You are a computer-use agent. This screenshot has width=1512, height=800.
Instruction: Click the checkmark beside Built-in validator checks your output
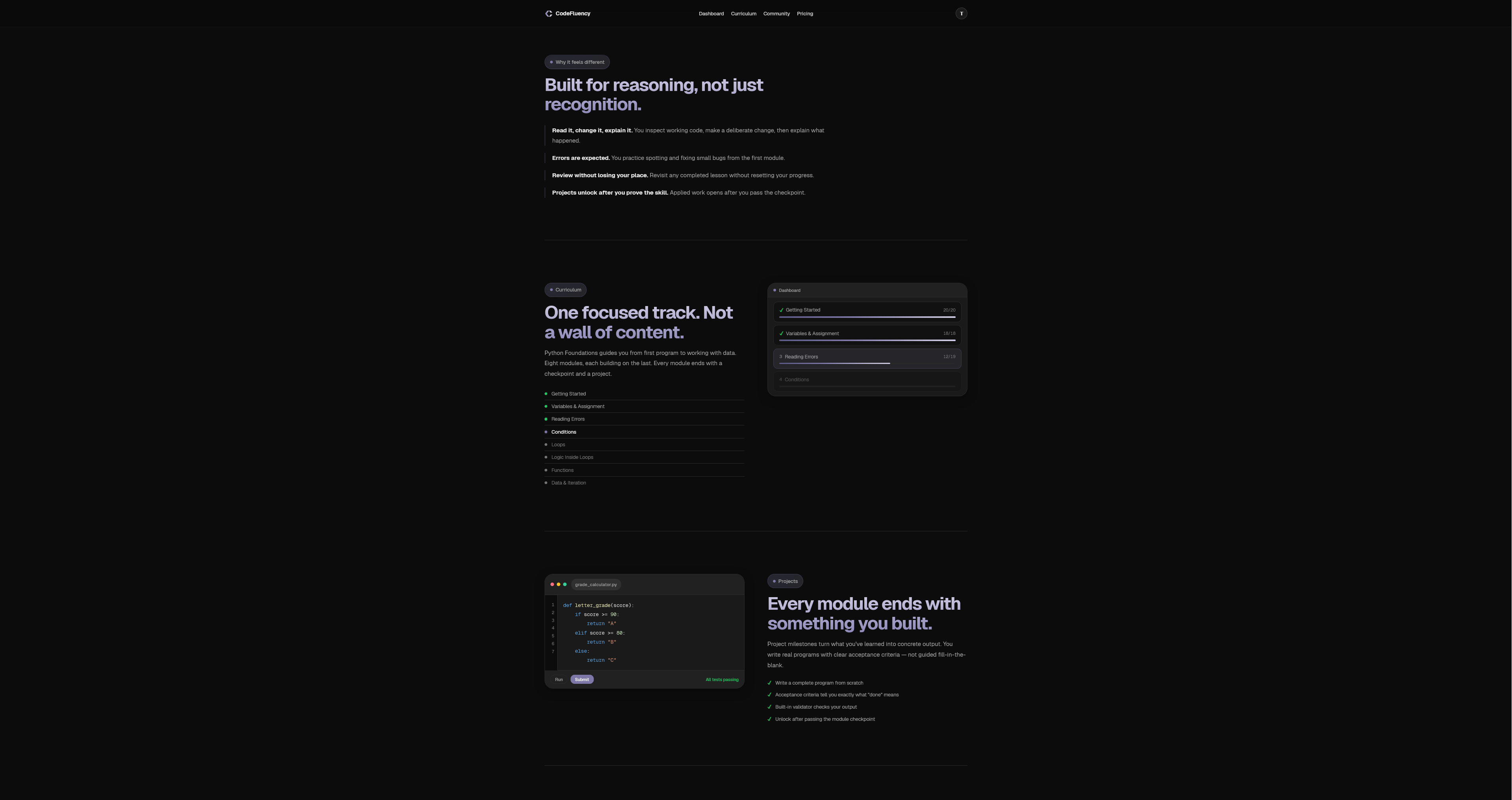click(769, 707)
